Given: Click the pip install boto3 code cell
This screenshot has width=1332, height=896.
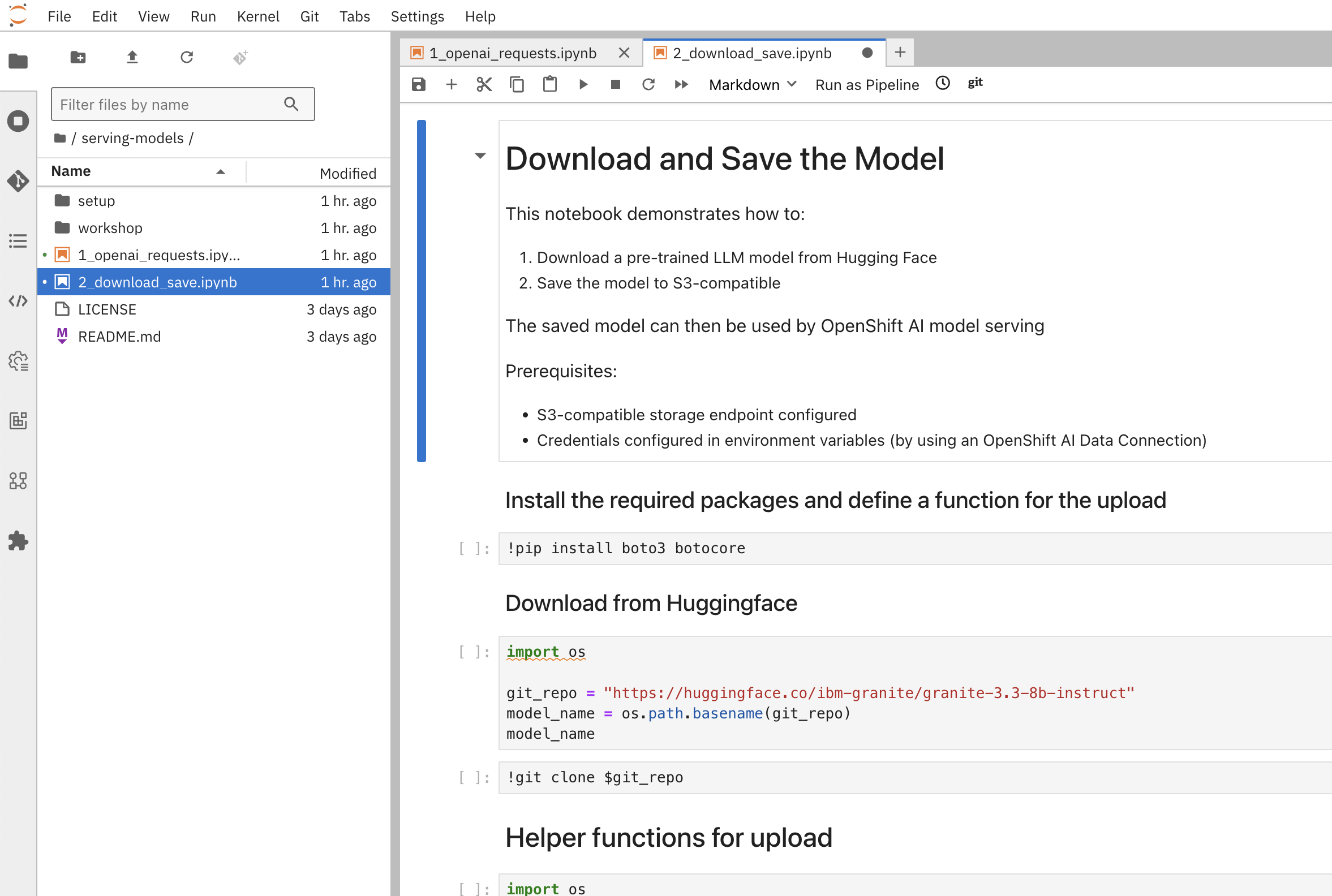Looking at the screenshot, I should 914,548.
